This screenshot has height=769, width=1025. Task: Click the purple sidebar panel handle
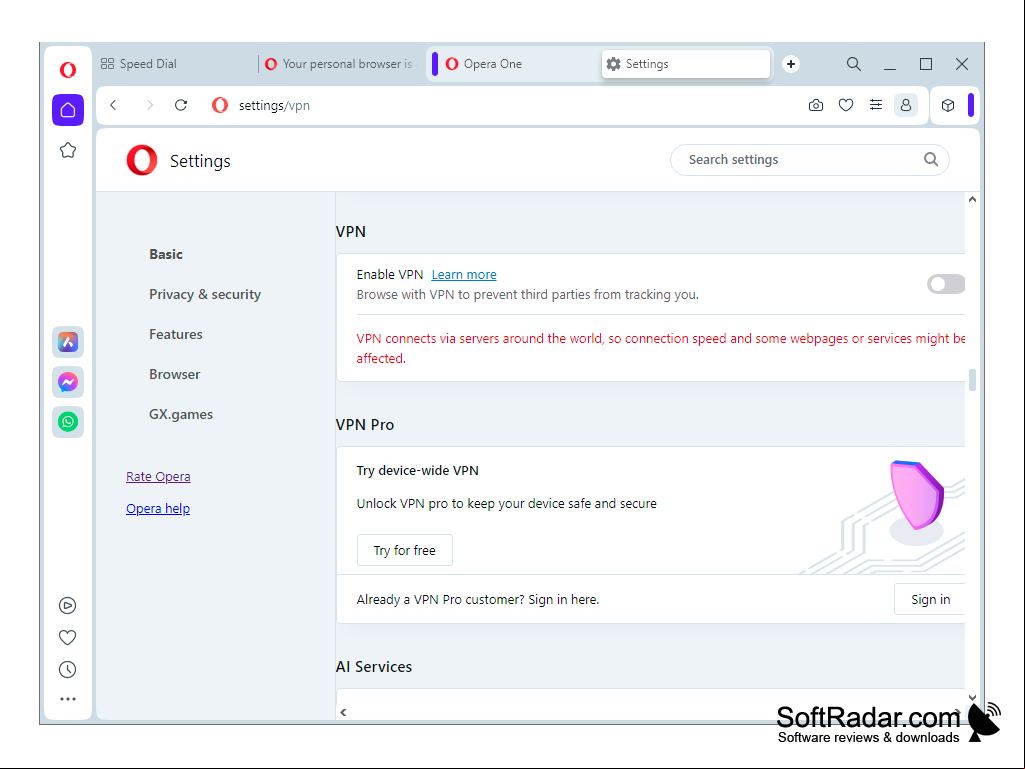[x=971, y=105]
